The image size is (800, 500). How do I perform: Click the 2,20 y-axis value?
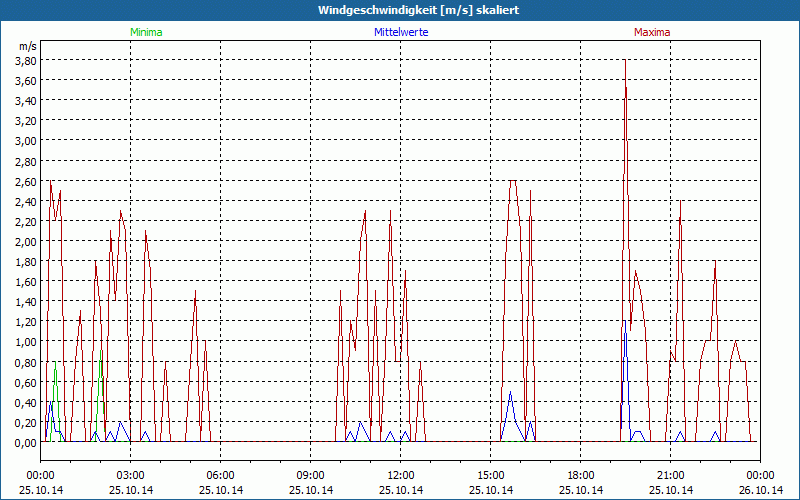coord(26,221)
